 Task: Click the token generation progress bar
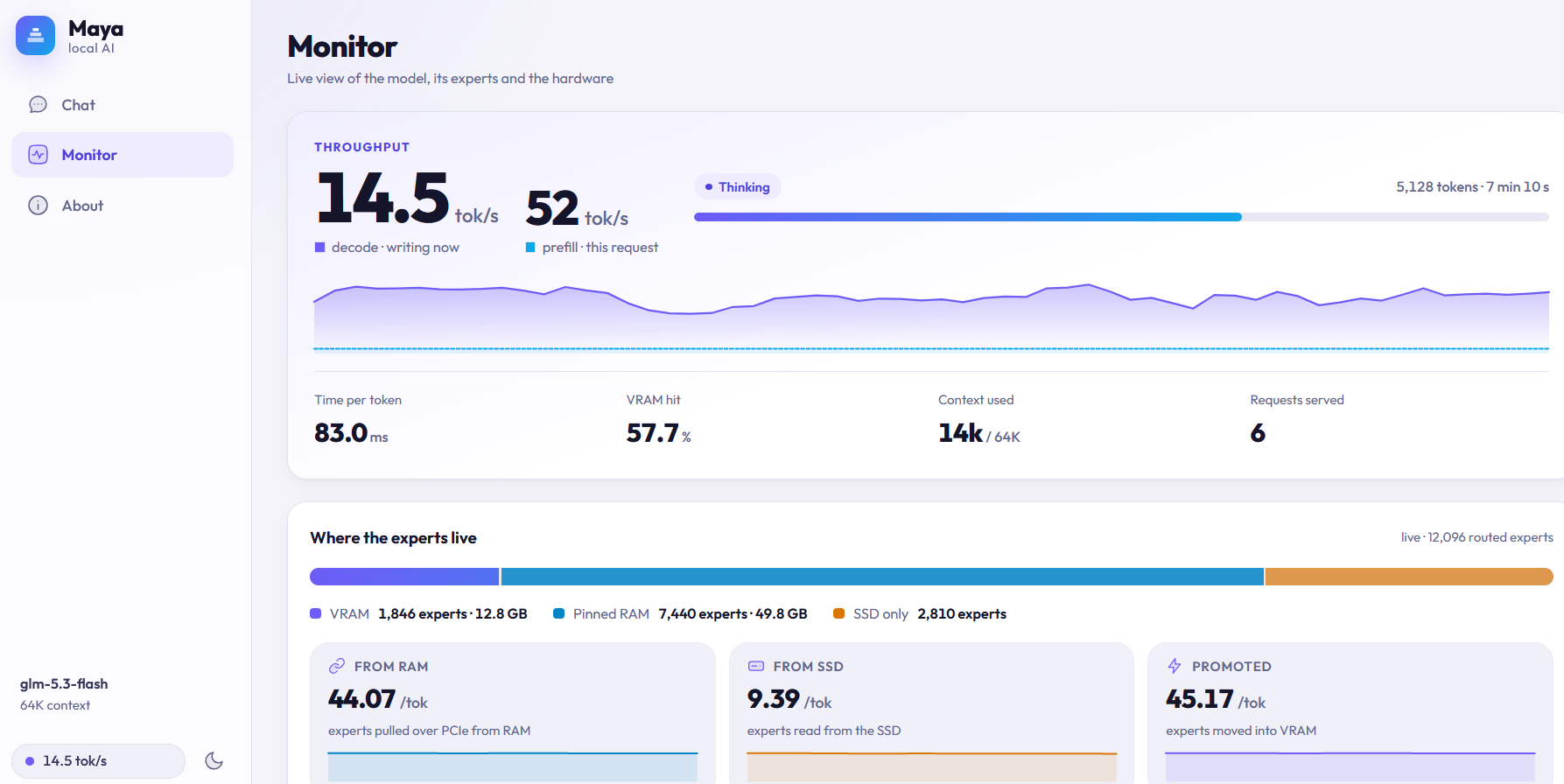click(x=1121, y=217)
